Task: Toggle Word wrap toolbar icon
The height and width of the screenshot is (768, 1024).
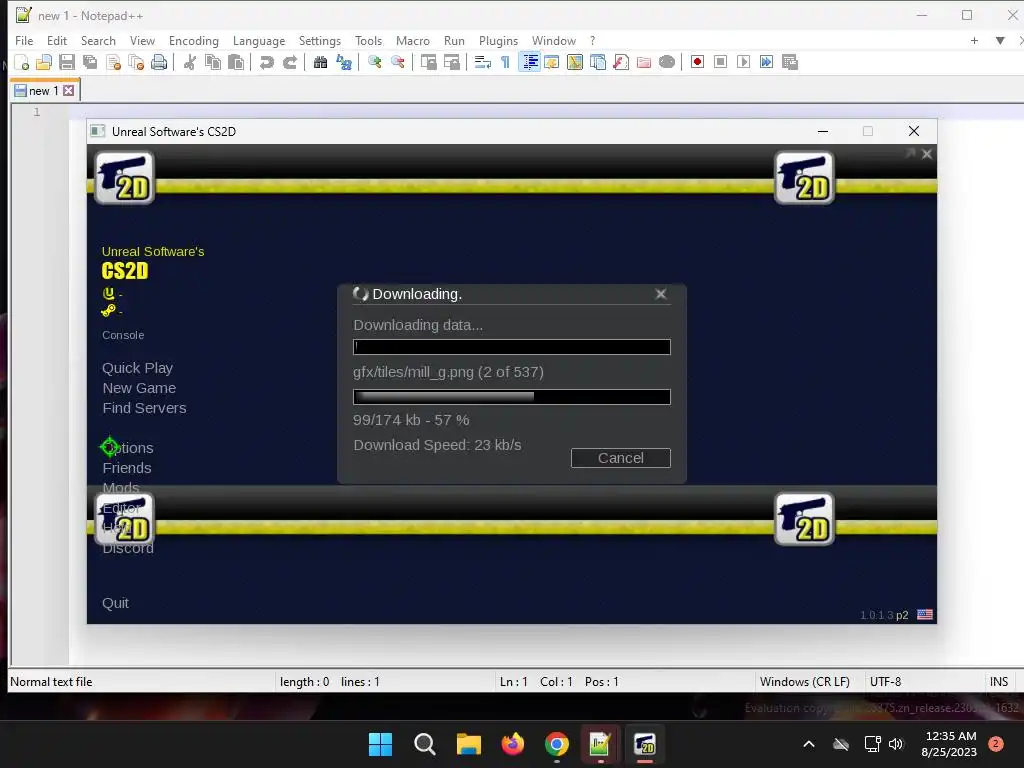Action: click(483, 62)
